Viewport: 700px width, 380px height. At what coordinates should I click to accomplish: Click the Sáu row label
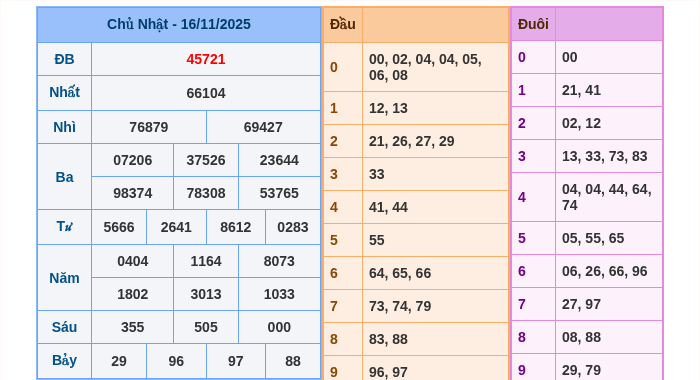pos(64,327)
